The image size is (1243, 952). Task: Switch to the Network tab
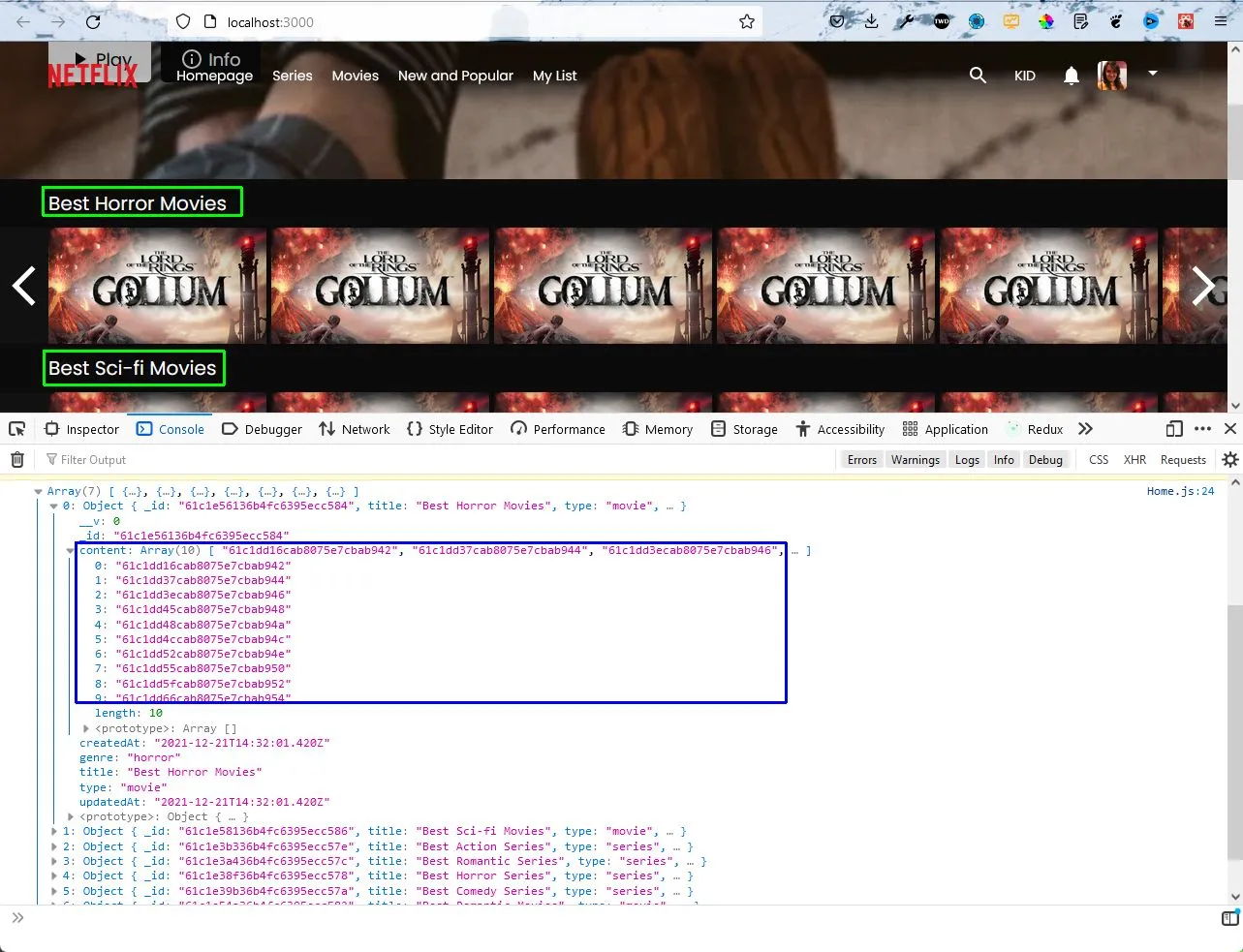pos(355,429)
